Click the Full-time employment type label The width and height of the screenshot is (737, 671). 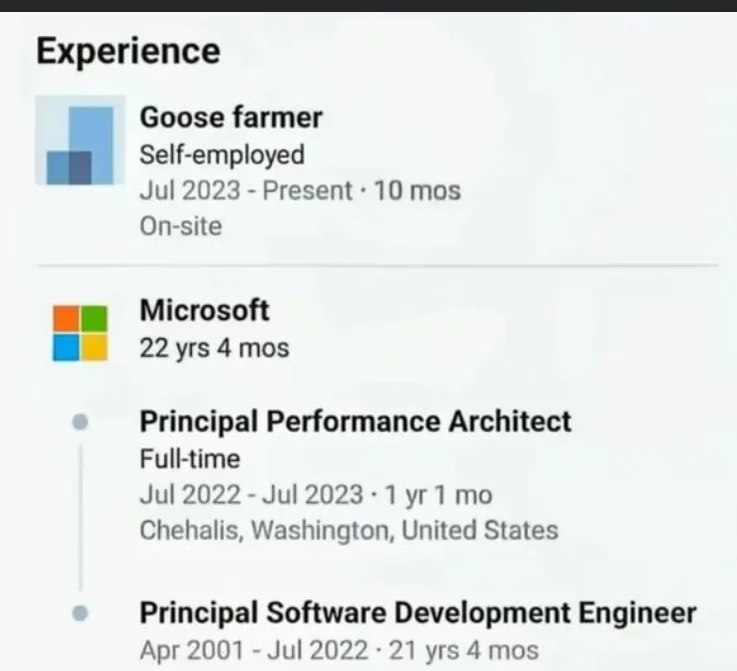coord(190,459)
